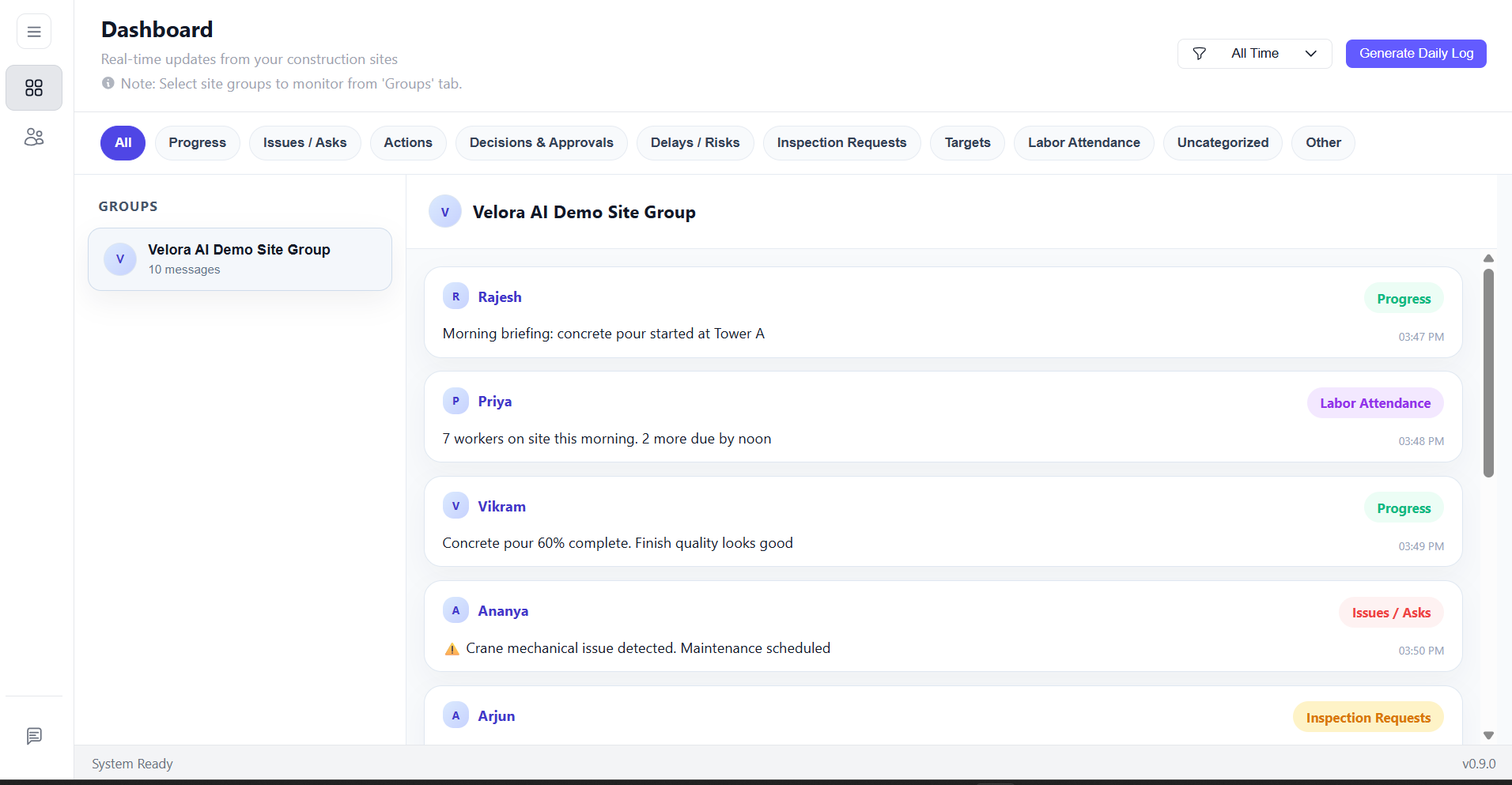Image resolution: width=1512 pixels, height=785 pixels.
Task: Click Generate Daily Log button
Action: click(1416, 54)
